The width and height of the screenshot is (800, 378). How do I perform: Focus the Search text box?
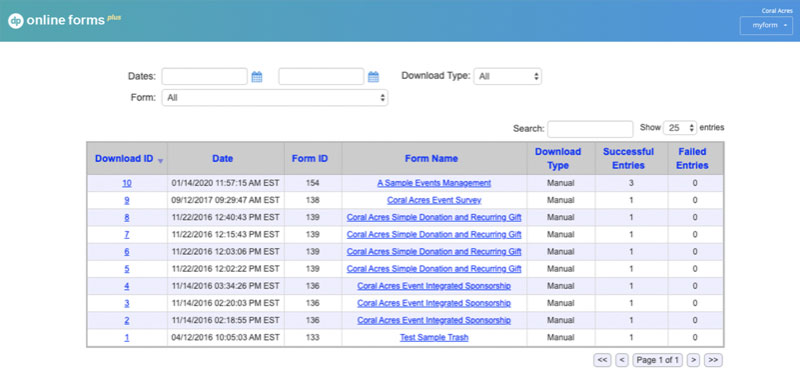[x=590, y=129]
